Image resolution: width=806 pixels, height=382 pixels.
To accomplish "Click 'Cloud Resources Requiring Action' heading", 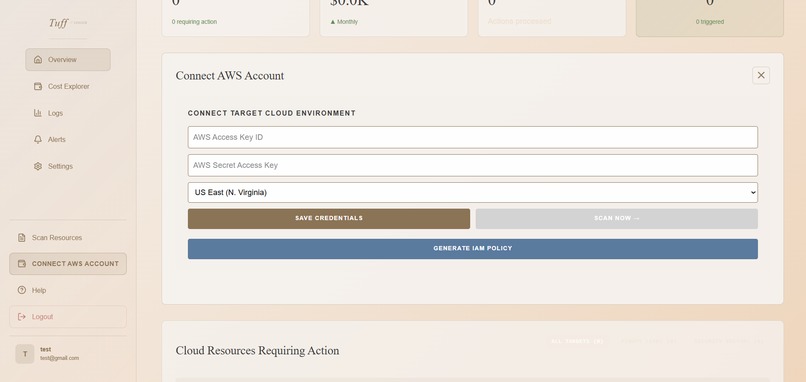I will (x=257, y=351).
